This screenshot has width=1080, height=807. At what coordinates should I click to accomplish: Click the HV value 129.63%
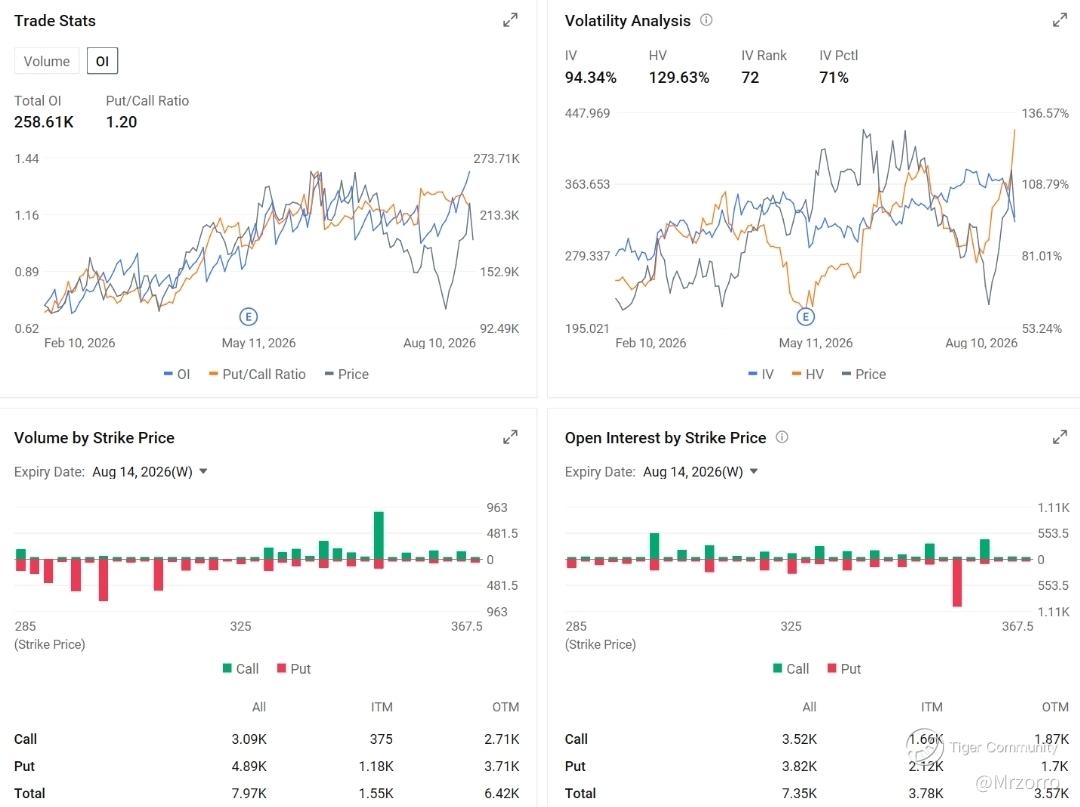coord(678,77)
